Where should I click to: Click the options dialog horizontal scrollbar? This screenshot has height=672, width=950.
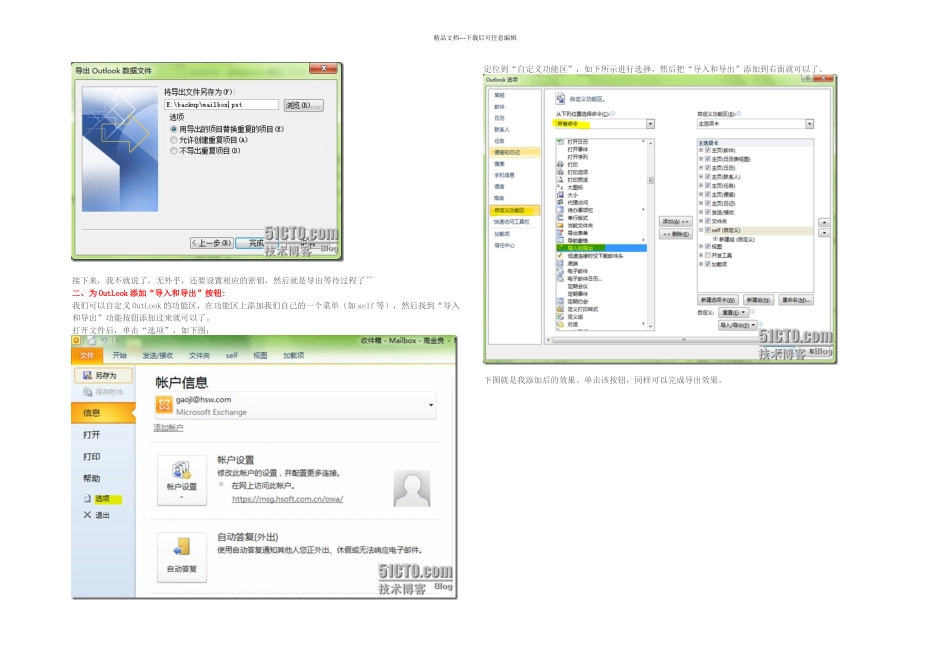click(683, 340)
